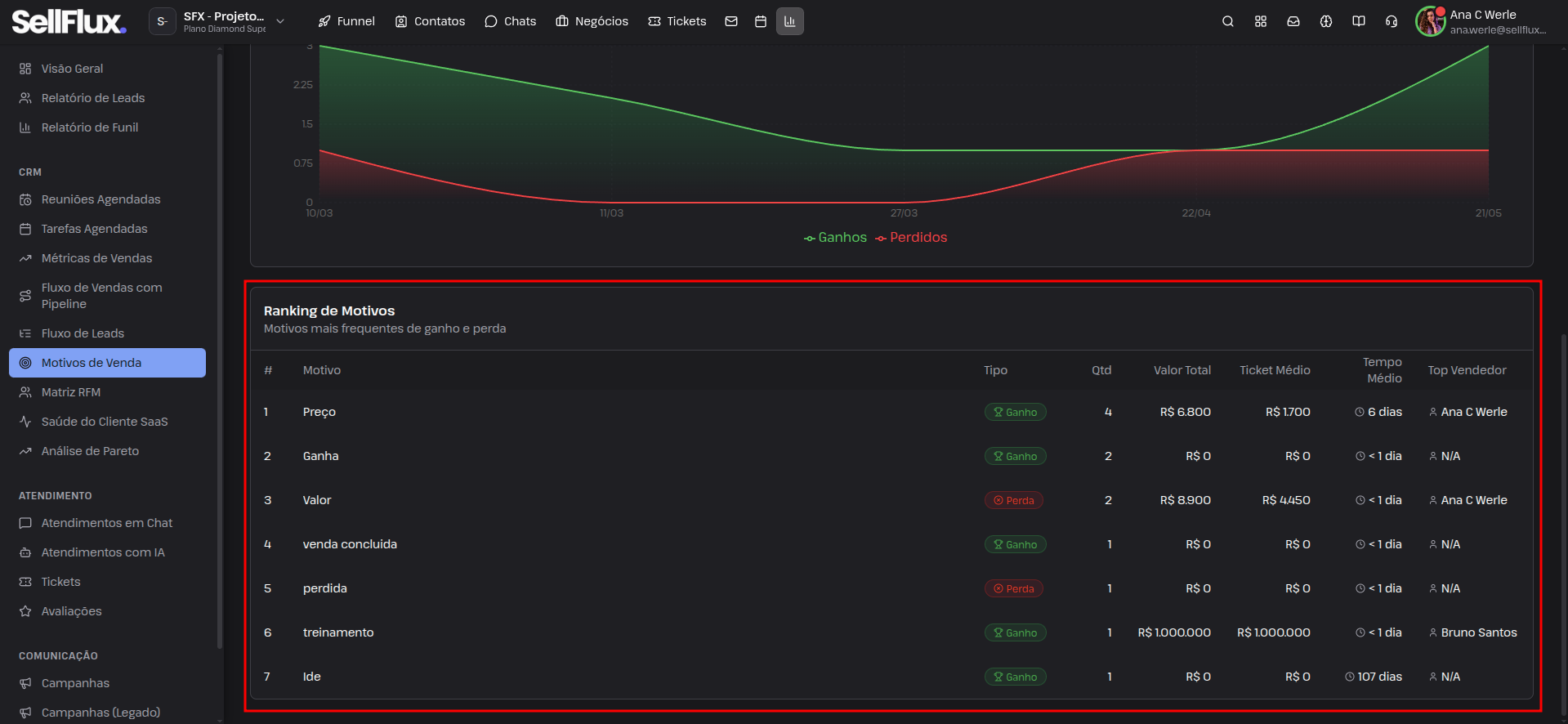The image size is (1568, 724).
Task: Click the Motivo column header
Action: 322,370
